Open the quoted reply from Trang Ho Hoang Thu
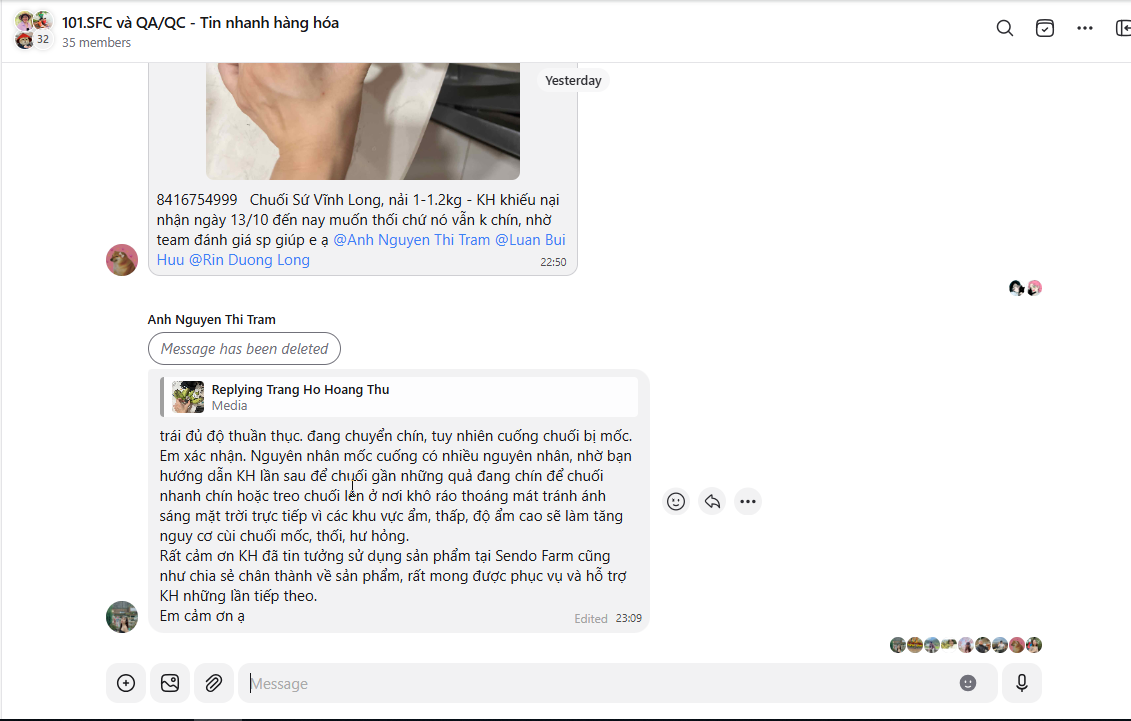Viewport: 1131px width, 721px height. pyautogui.click(x=400, y=397)
